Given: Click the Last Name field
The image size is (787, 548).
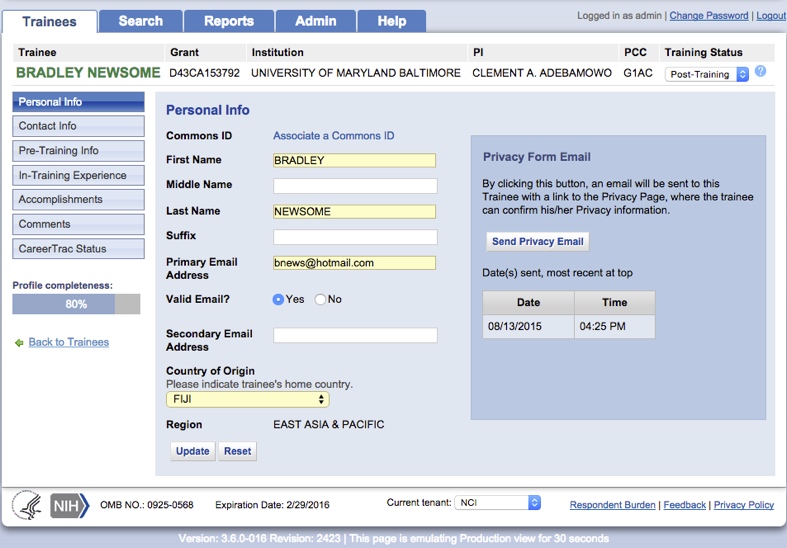Looking at the screenshot, I should 354,211.
